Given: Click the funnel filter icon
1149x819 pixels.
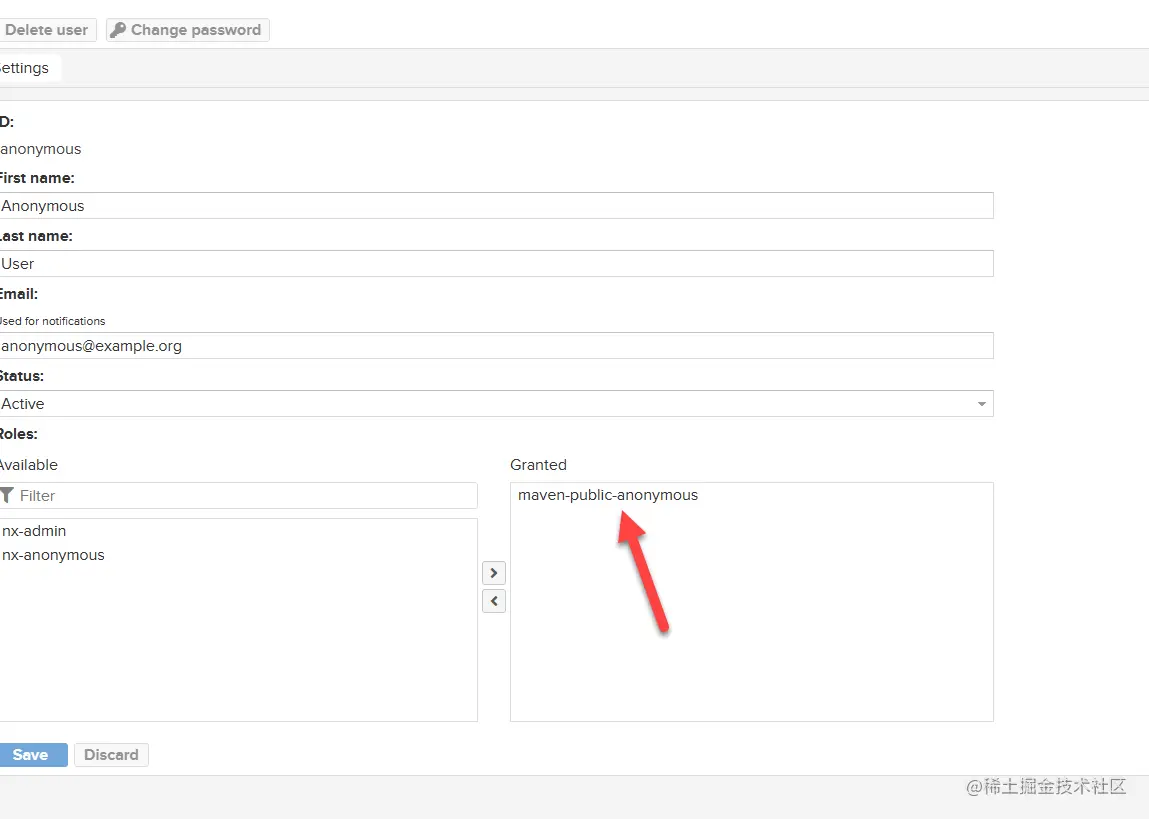Looking at the screenshot, I should [7, 496].
